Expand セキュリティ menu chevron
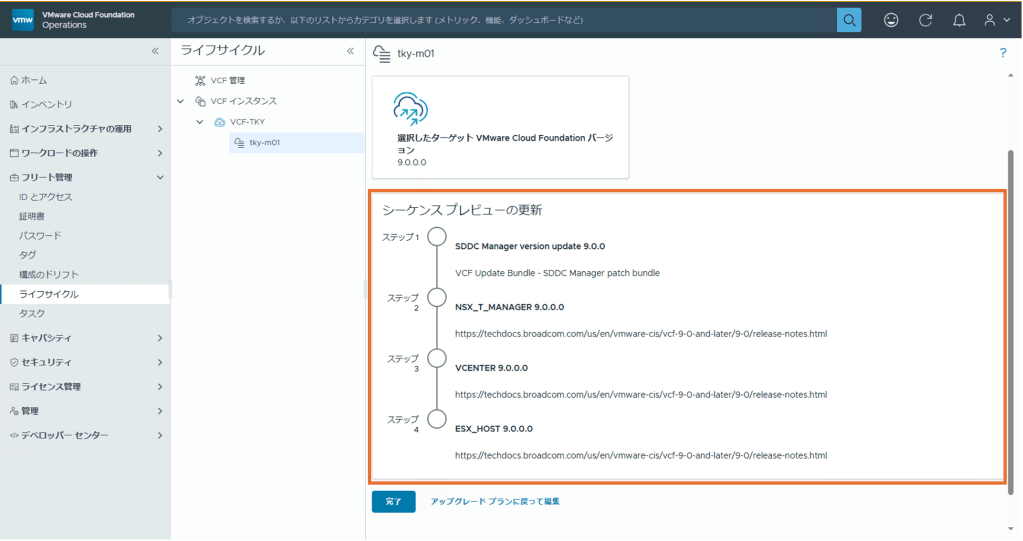 click(x=160, y=362)
